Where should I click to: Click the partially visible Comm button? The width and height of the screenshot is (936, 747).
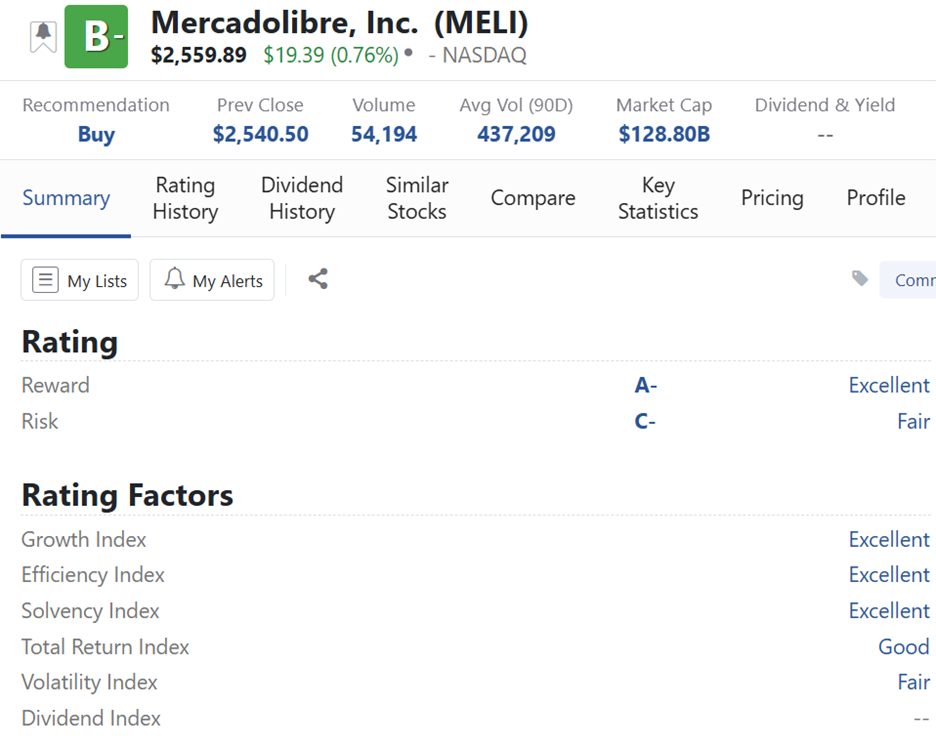point(907,279)
